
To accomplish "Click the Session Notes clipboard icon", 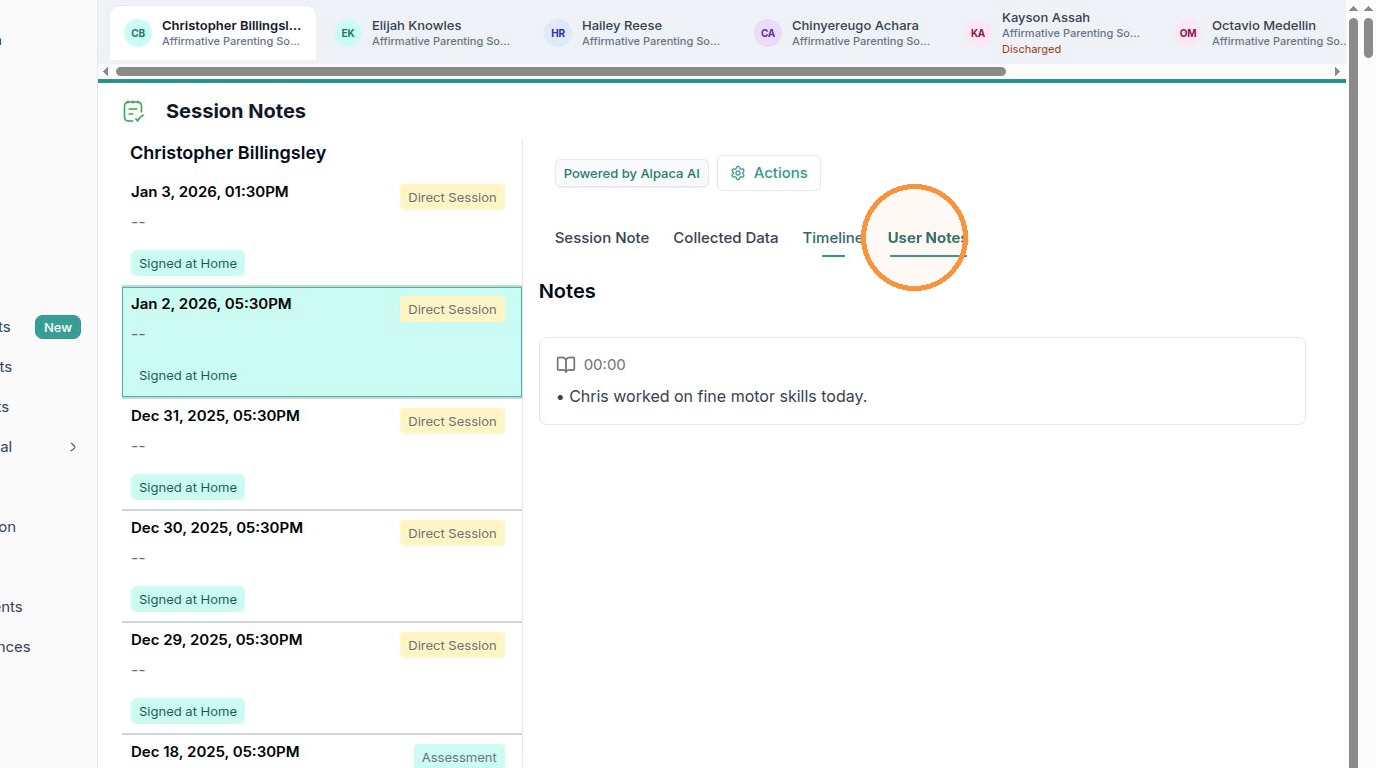I will (134, 112).
